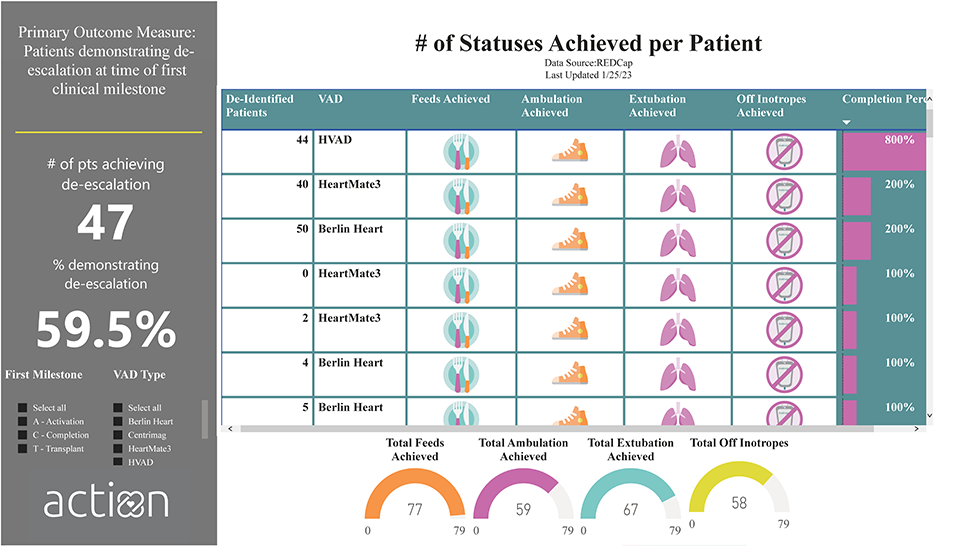
Task: Tick Select all under First Milestone
Action: pyautogui.click(x=23, y=408)
